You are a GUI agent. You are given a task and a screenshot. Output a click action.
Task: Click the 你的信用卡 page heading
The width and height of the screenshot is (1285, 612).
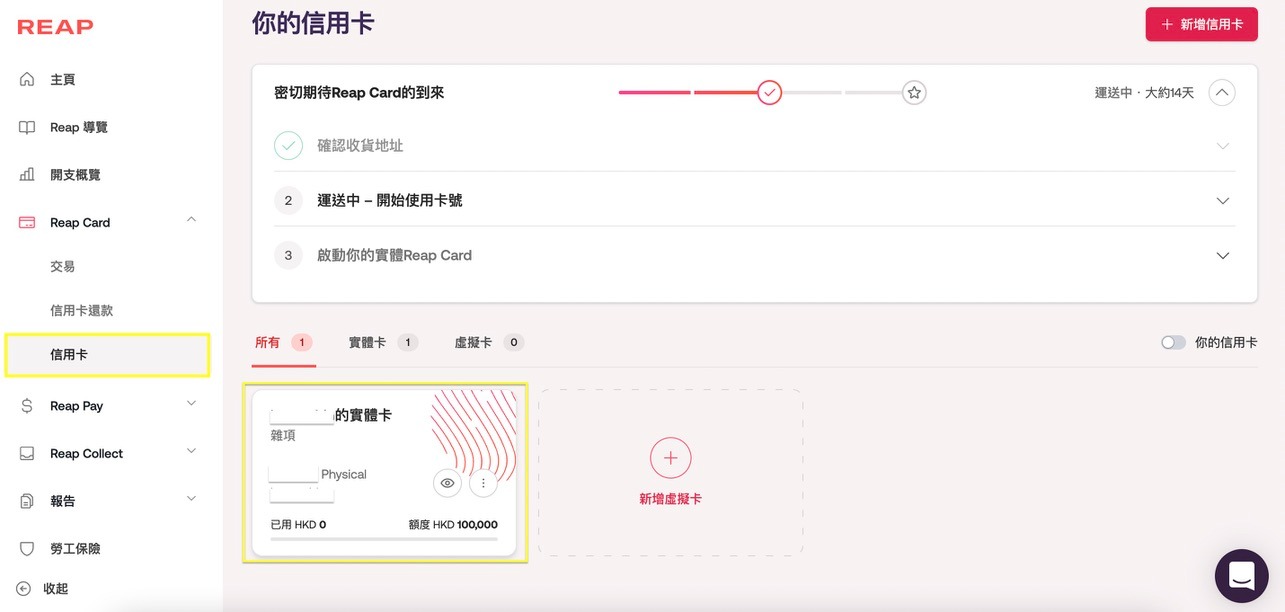click(x=313, y=23)
